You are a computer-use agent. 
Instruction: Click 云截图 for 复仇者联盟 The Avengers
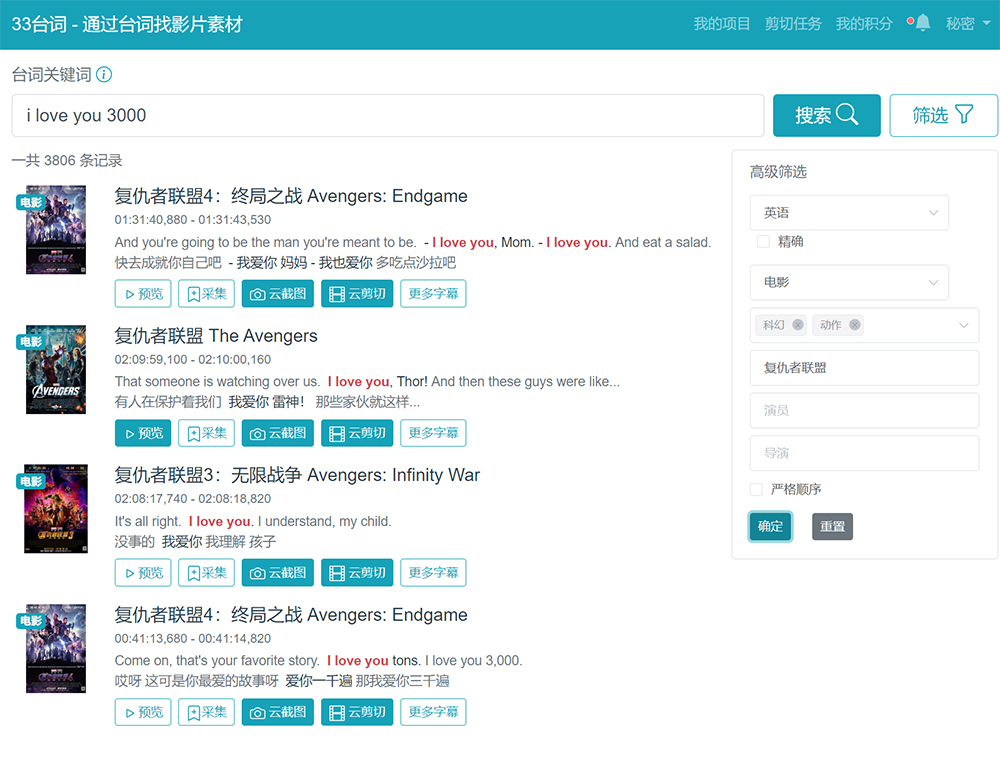pos(278,433)
